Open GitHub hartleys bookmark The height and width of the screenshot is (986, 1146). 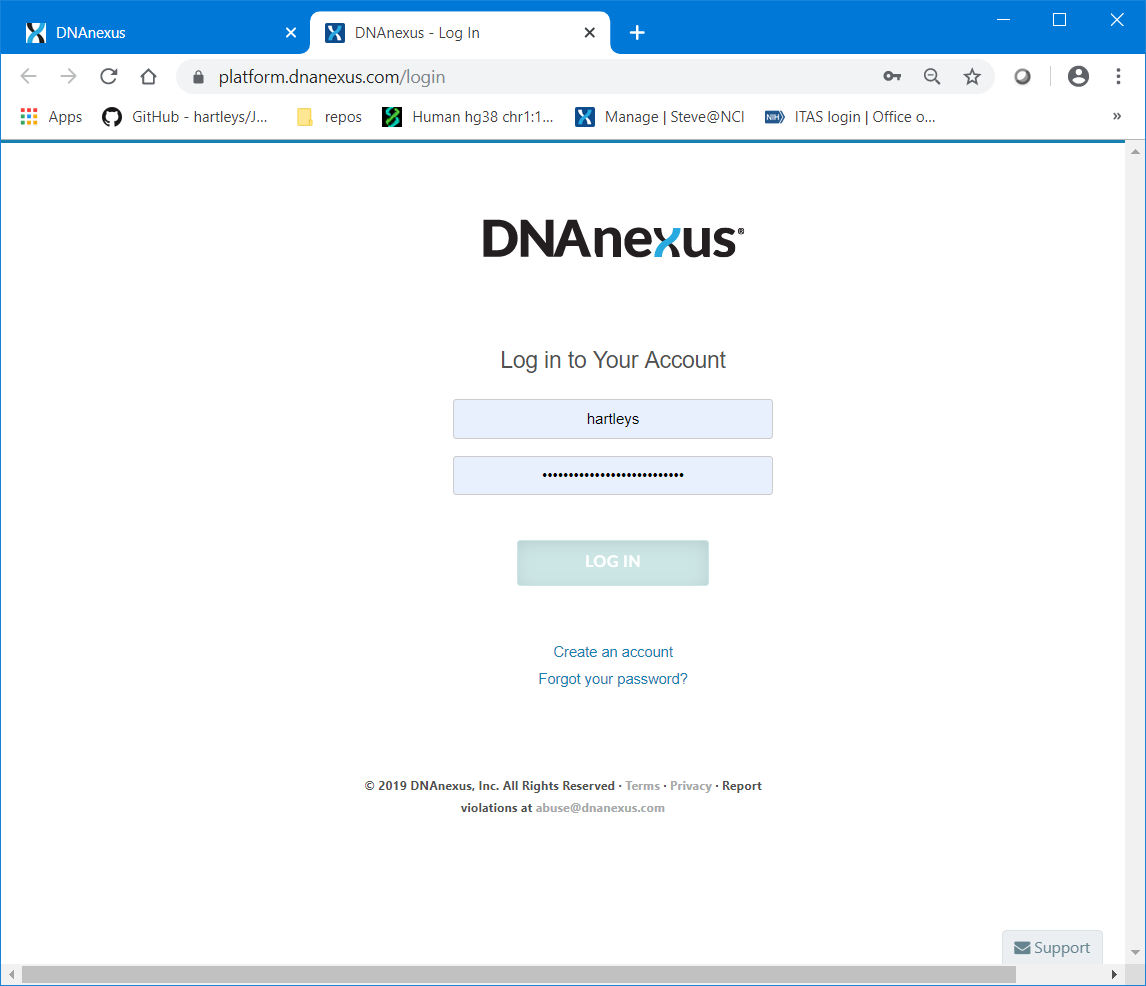pyautogui.click(x=186, y=117)
